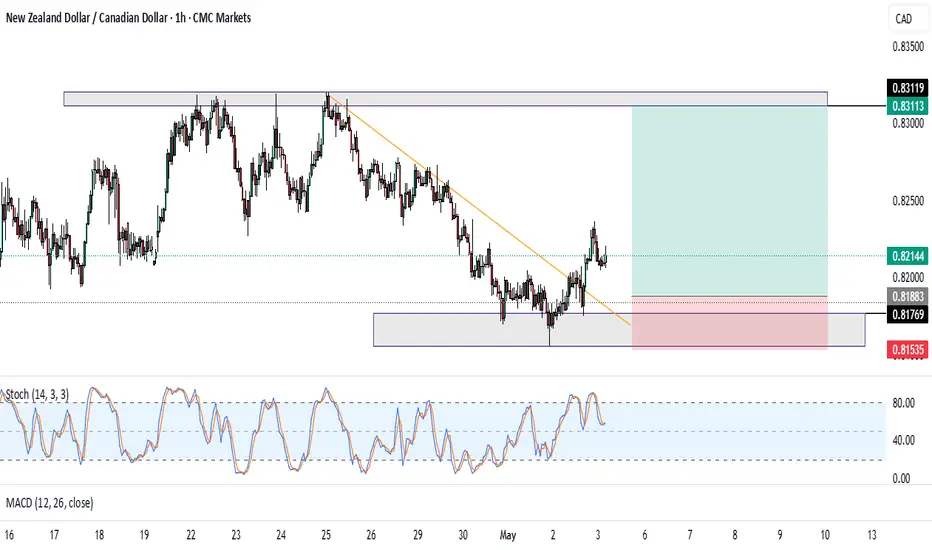Click the 25 date label on the time axis
This screenshot has width=932, height=550.
[x=326, y=535]
